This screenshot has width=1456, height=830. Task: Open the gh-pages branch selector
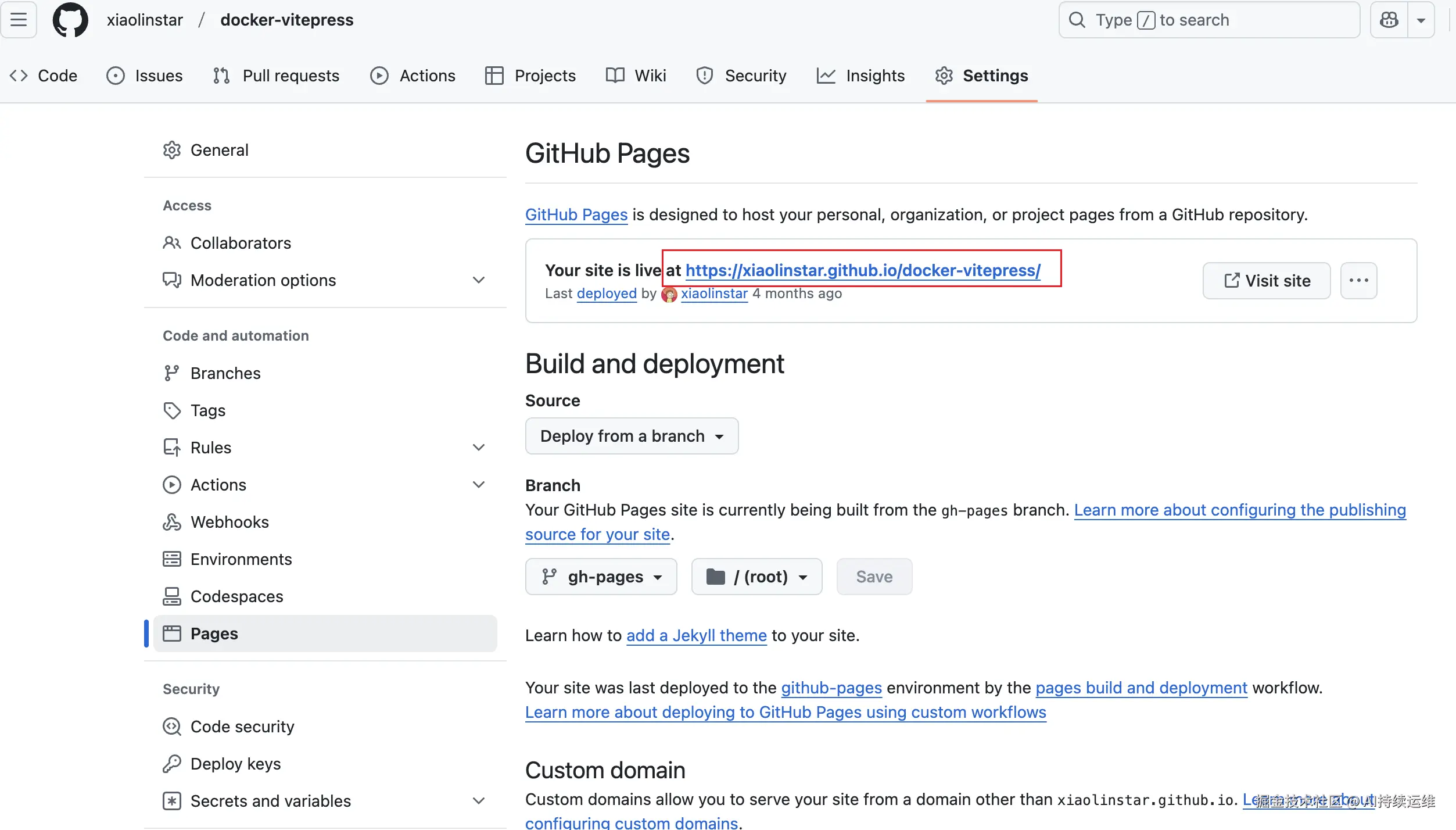click(x=601, y=577)
